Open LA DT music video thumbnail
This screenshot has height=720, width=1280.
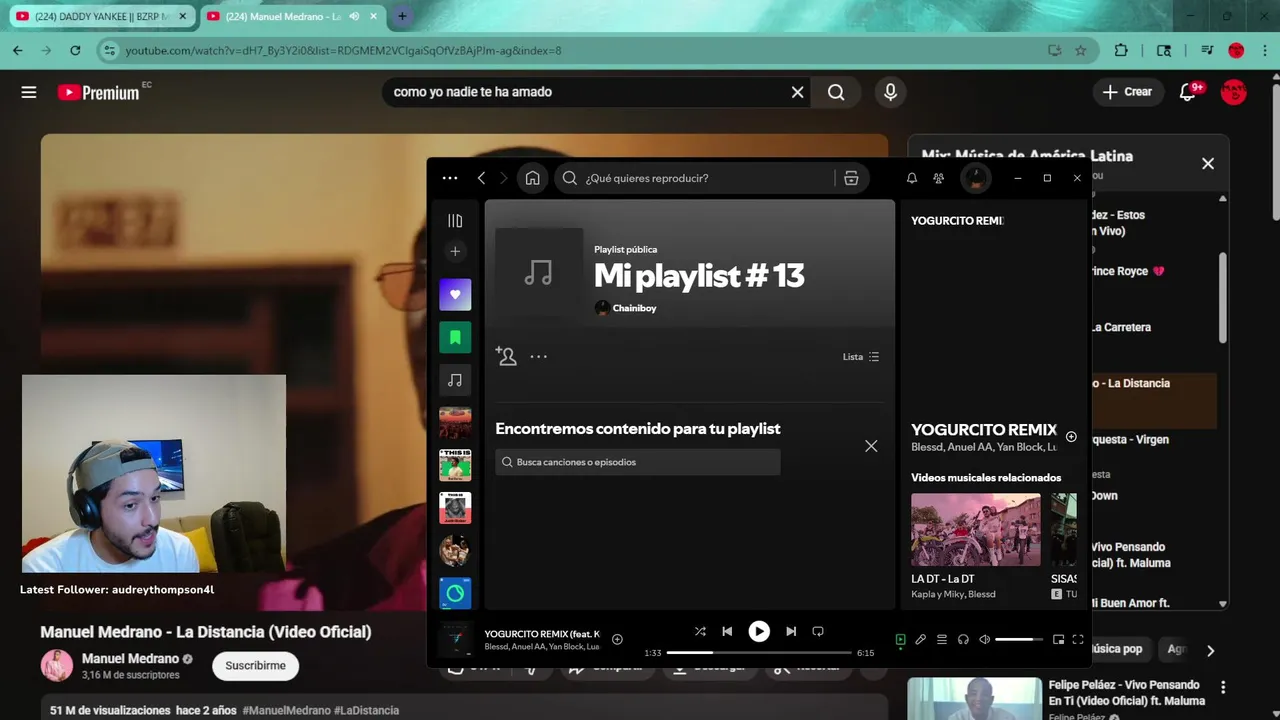coord(976,530)
